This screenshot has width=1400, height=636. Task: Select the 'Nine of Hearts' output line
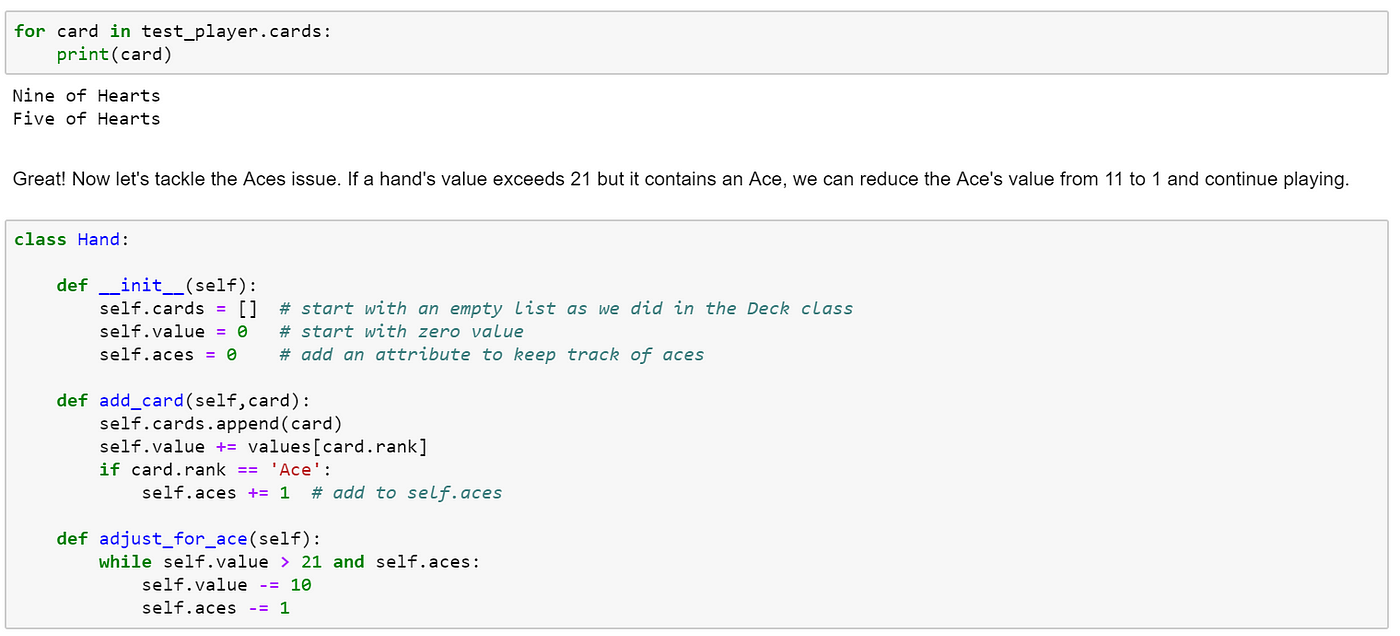pos(86,96)
